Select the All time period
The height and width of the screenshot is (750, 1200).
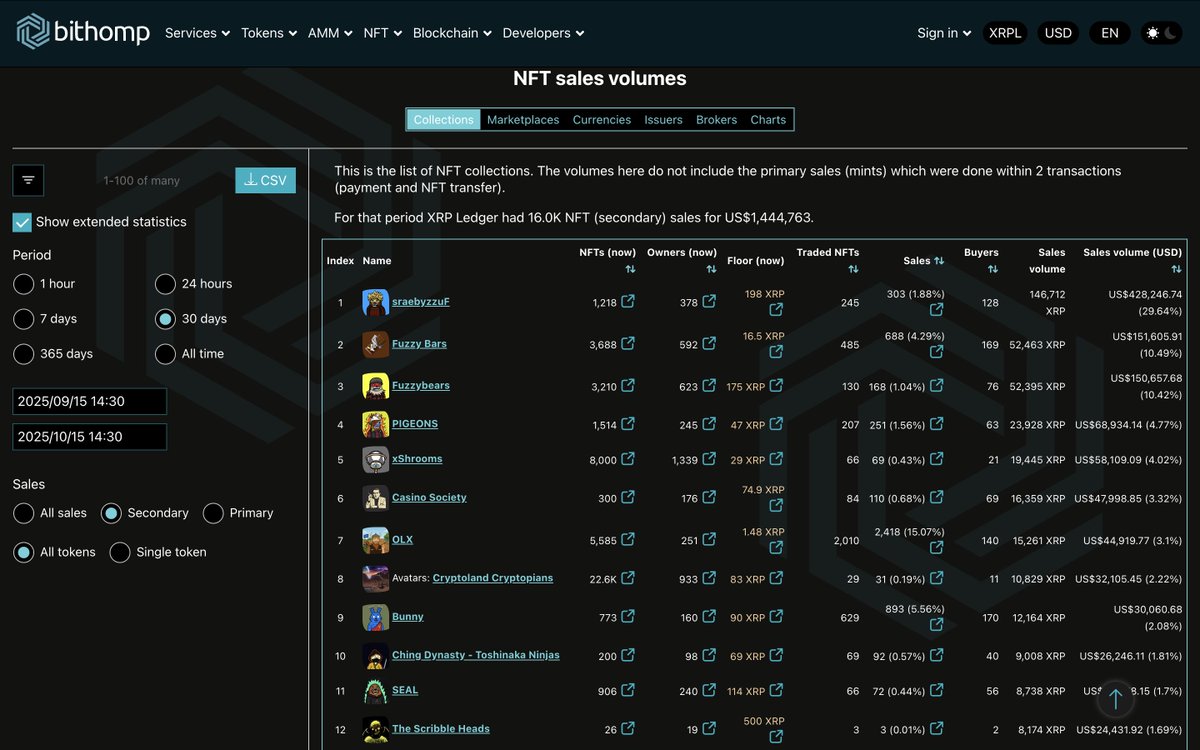click(166, 354)
